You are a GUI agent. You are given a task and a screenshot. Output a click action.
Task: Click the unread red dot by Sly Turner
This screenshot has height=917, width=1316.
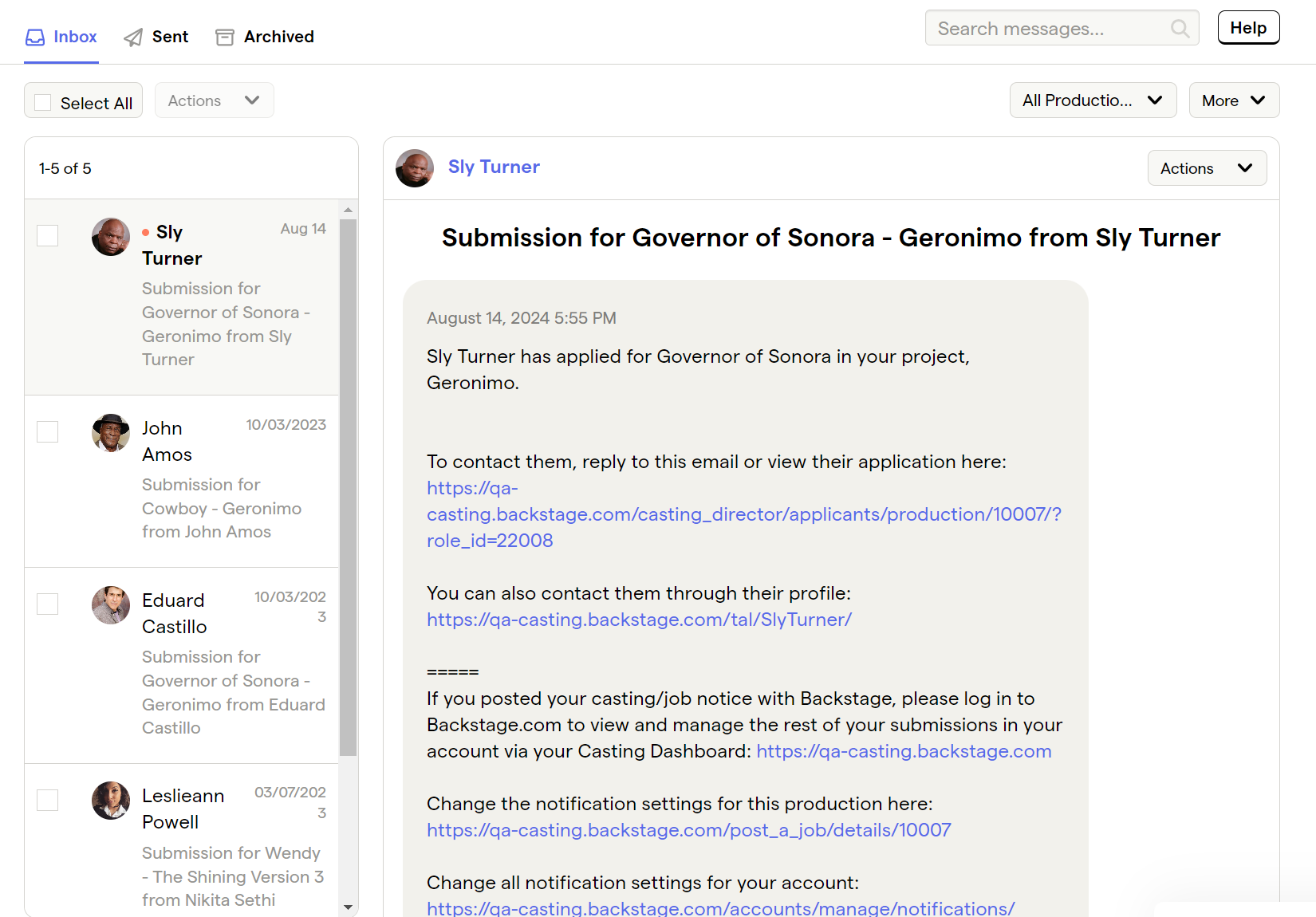(146, 233)
